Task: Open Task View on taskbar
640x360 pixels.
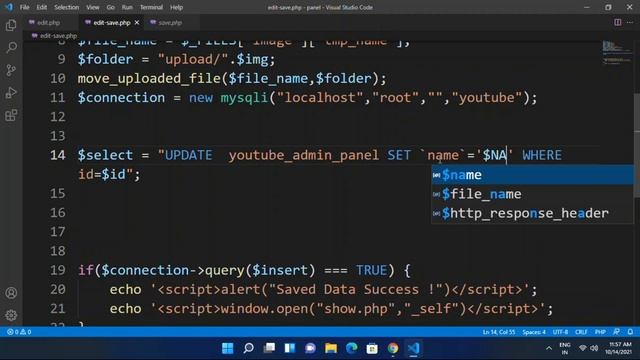Action: pos(269,348)
